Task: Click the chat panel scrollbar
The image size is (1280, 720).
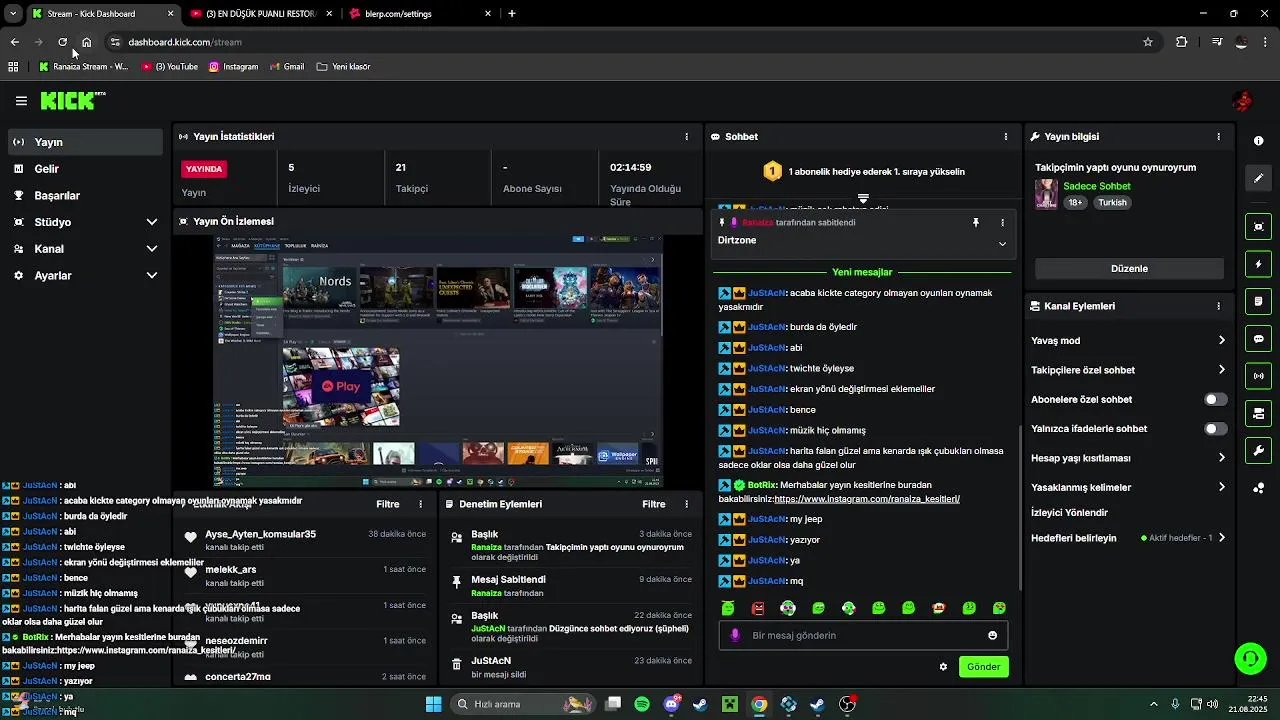Action: click(x=1020, y=508)
